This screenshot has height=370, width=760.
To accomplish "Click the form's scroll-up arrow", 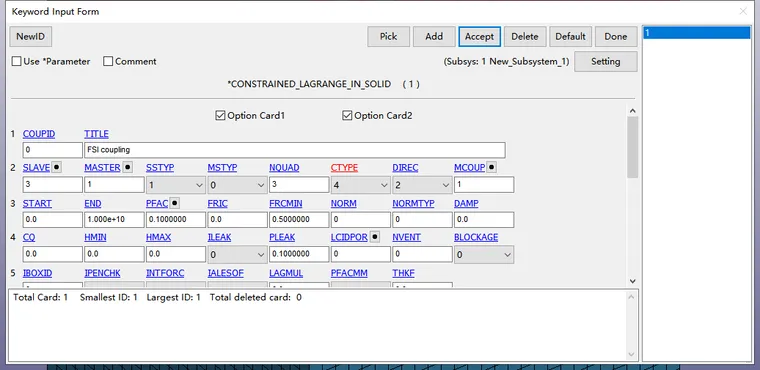I will 632,111.
